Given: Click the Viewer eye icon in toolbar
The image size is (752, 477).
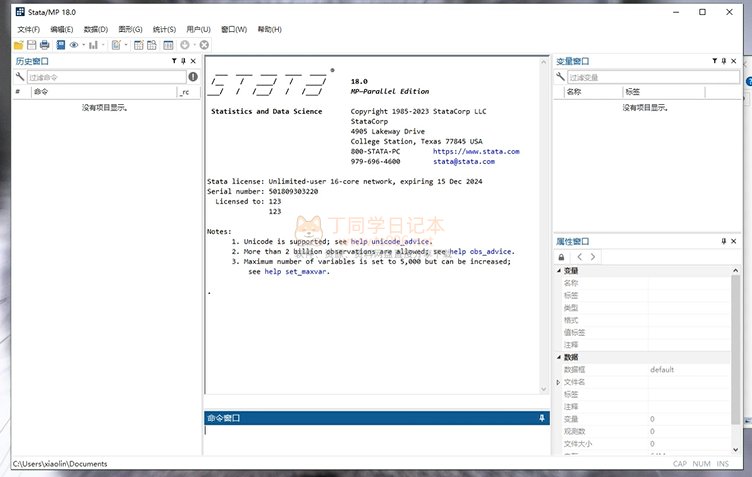Looking at the screenshot, I should tap(74, 45).
